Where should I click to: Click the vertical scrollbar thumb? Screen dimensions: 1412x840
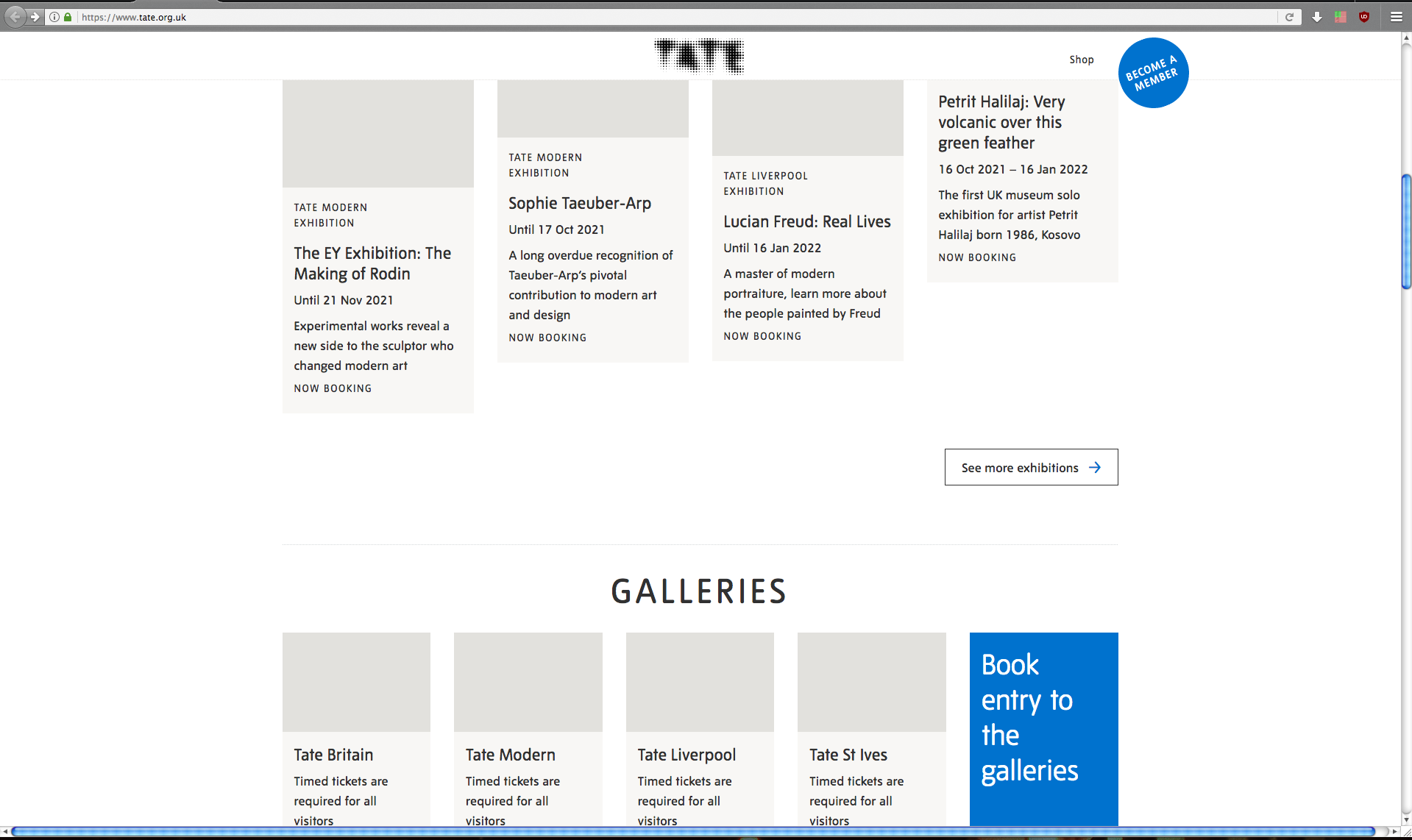1406,232
